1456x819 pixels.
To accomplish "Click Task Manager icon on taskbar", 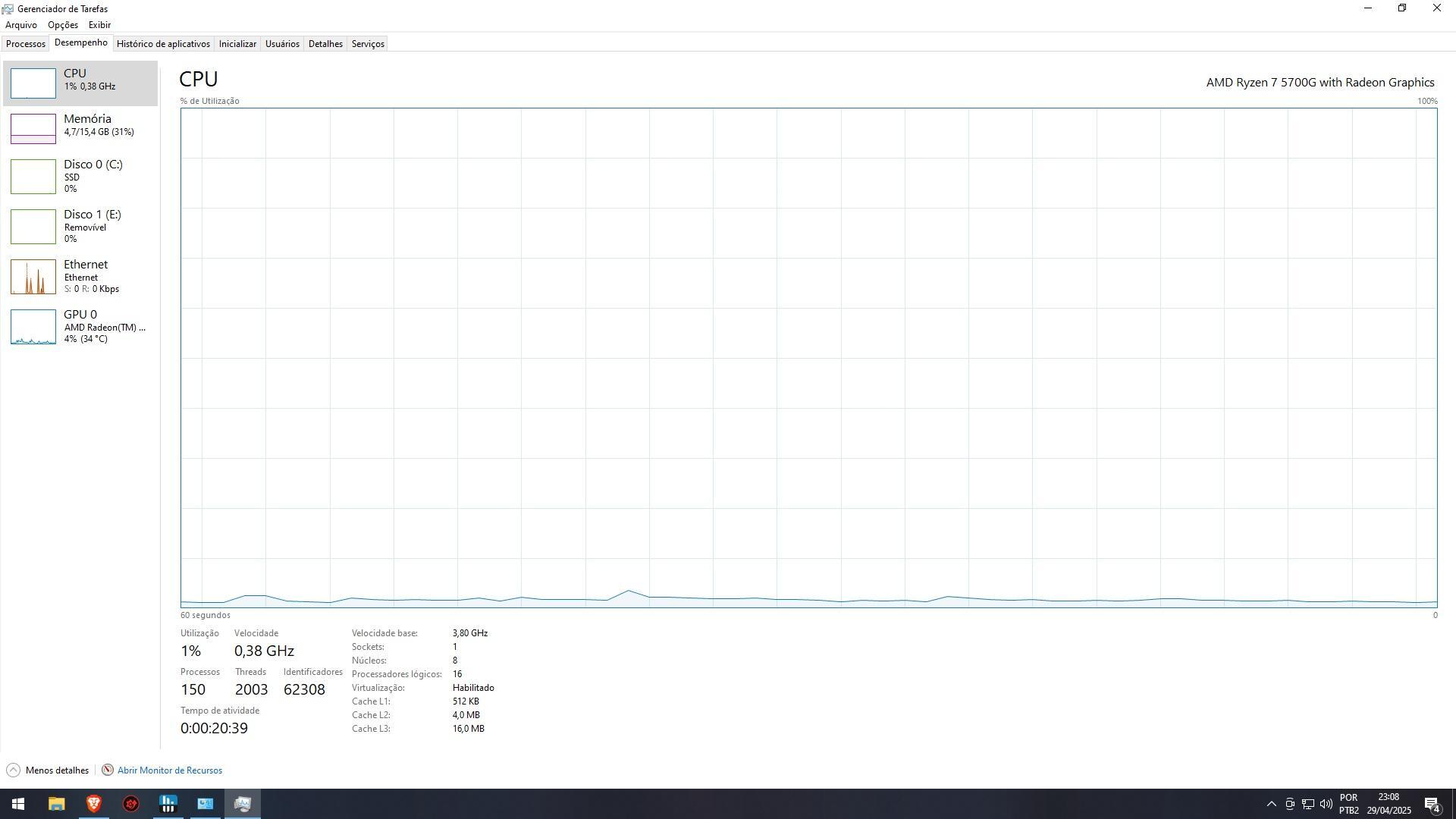I will click(x=243, y=804).
